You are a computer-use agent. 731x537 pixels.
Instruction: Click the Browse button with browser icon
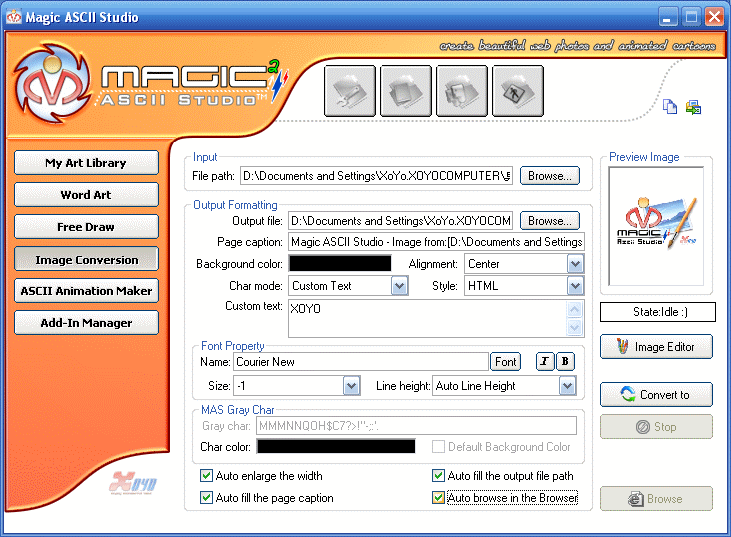pyautogui.click(x=656, y=499)
